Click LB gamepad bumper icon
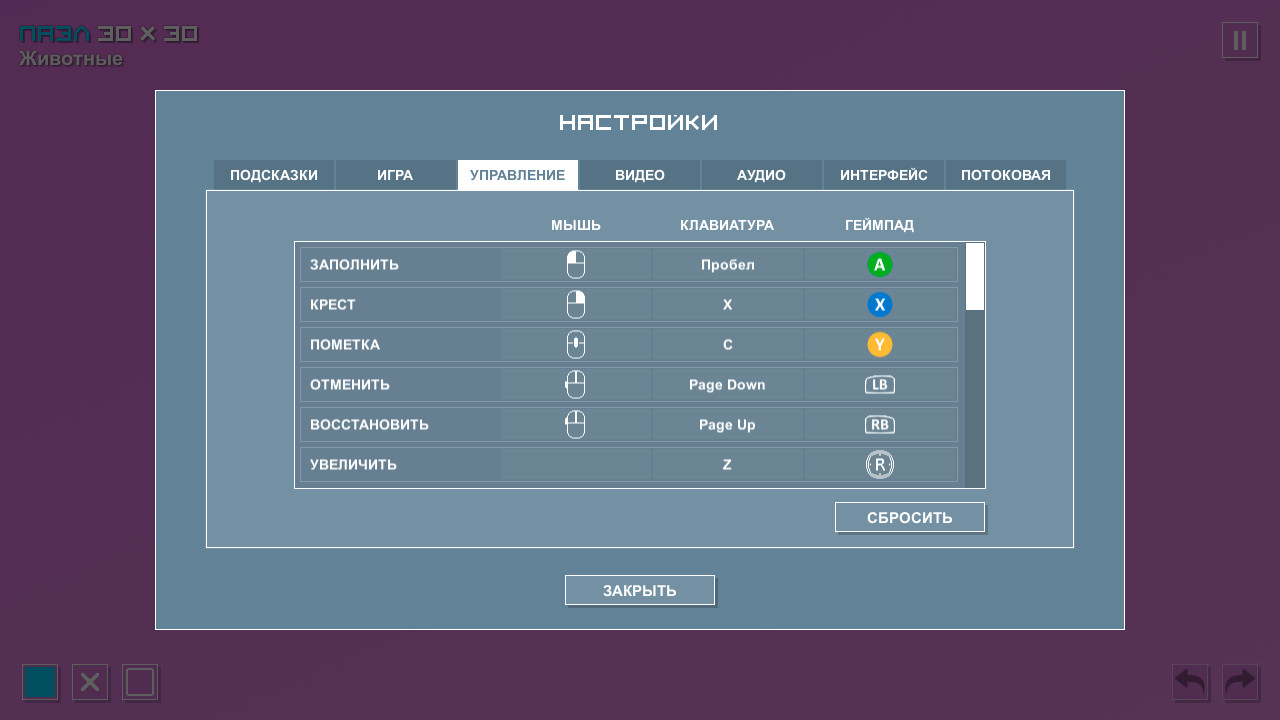 [x=880, y=385]
